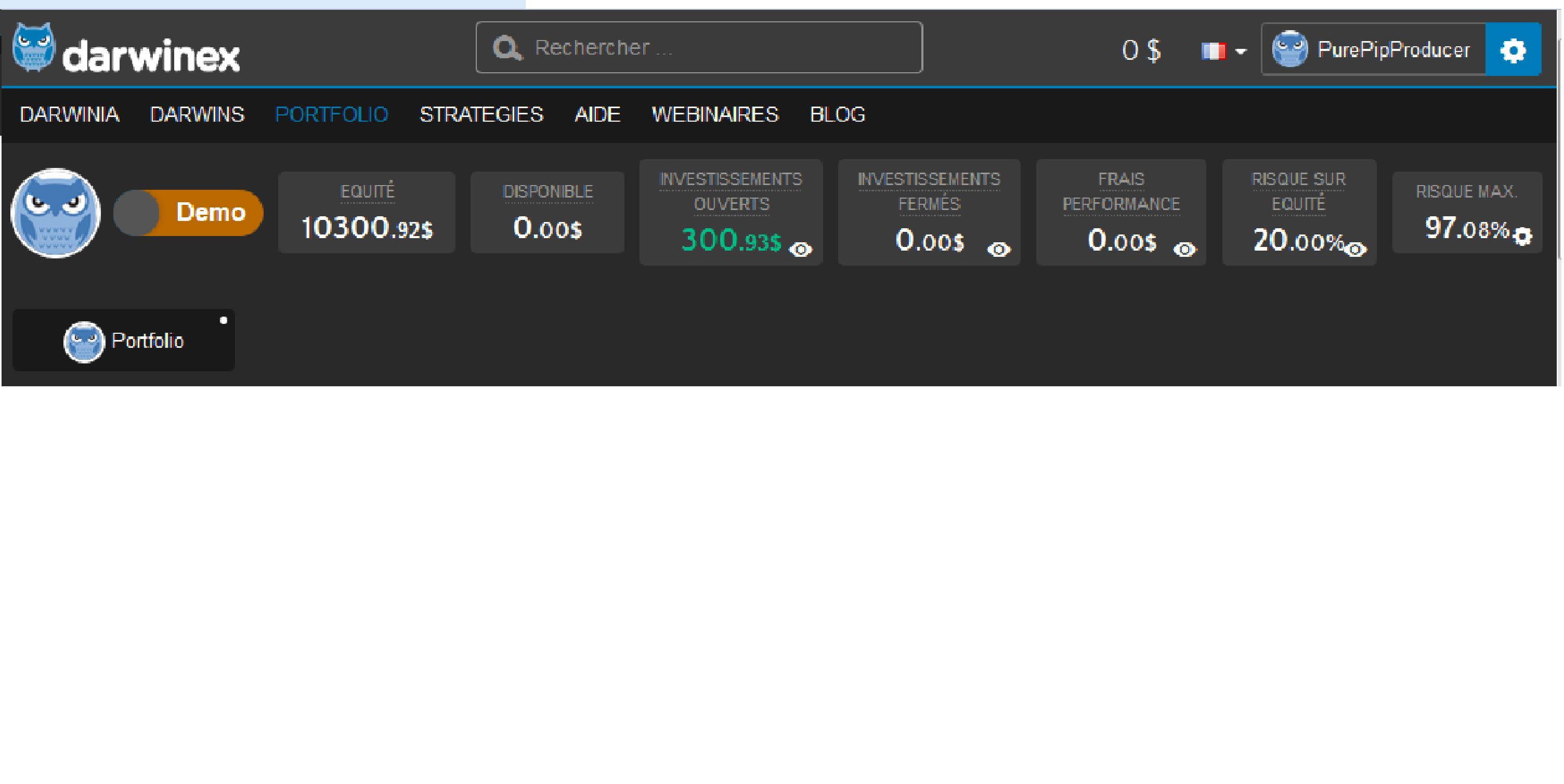Toggle eye icon for Investissements Fermés
This screenshot has height=784, width=1564.
[x=999, y=249]
